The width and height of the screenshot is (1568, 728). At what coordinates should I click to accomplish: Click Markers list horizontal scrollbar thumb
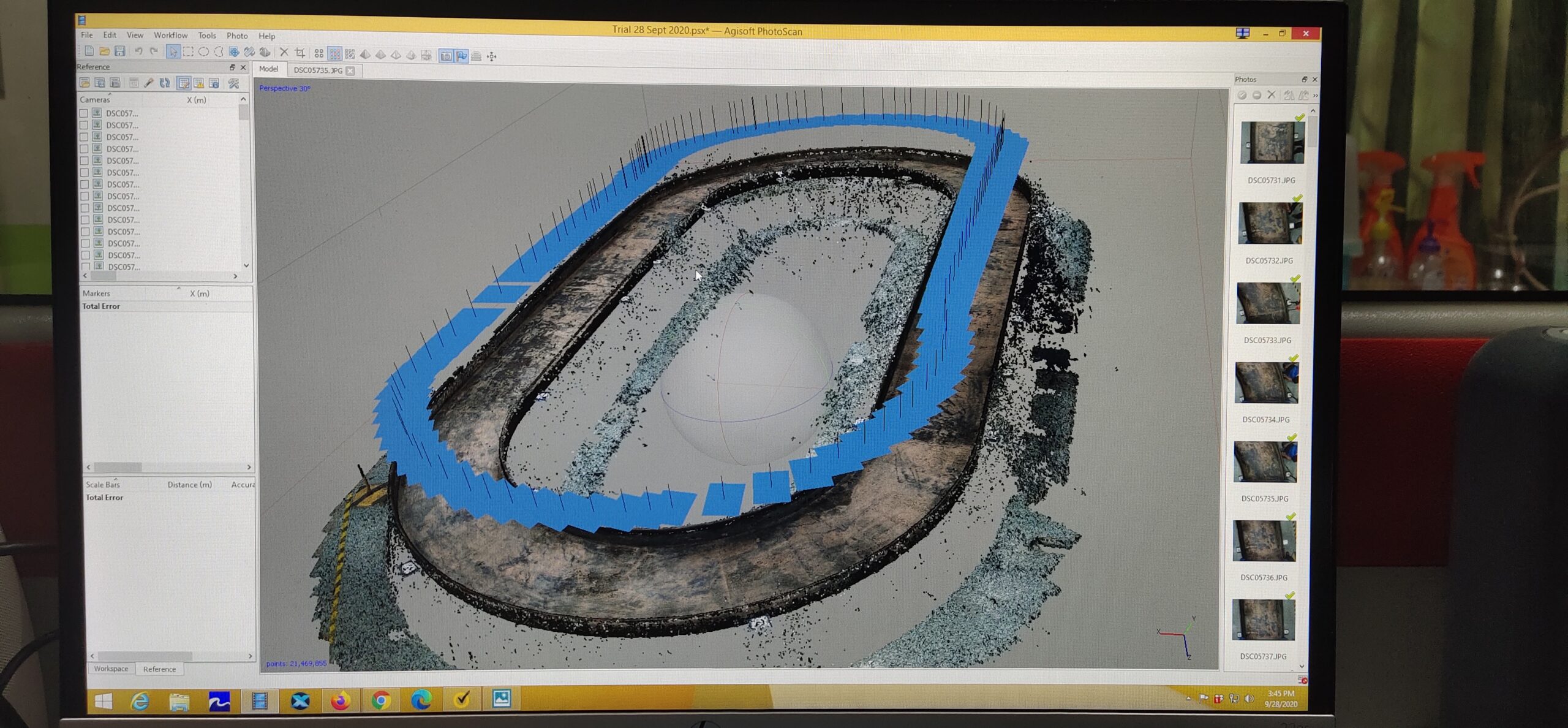pos(118,467)
